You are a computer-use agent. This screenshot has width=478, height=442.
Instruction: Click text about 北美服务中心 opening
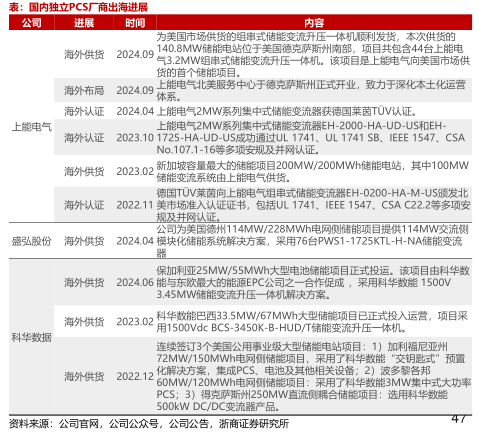pyautogui.click(x=311, y=90)
